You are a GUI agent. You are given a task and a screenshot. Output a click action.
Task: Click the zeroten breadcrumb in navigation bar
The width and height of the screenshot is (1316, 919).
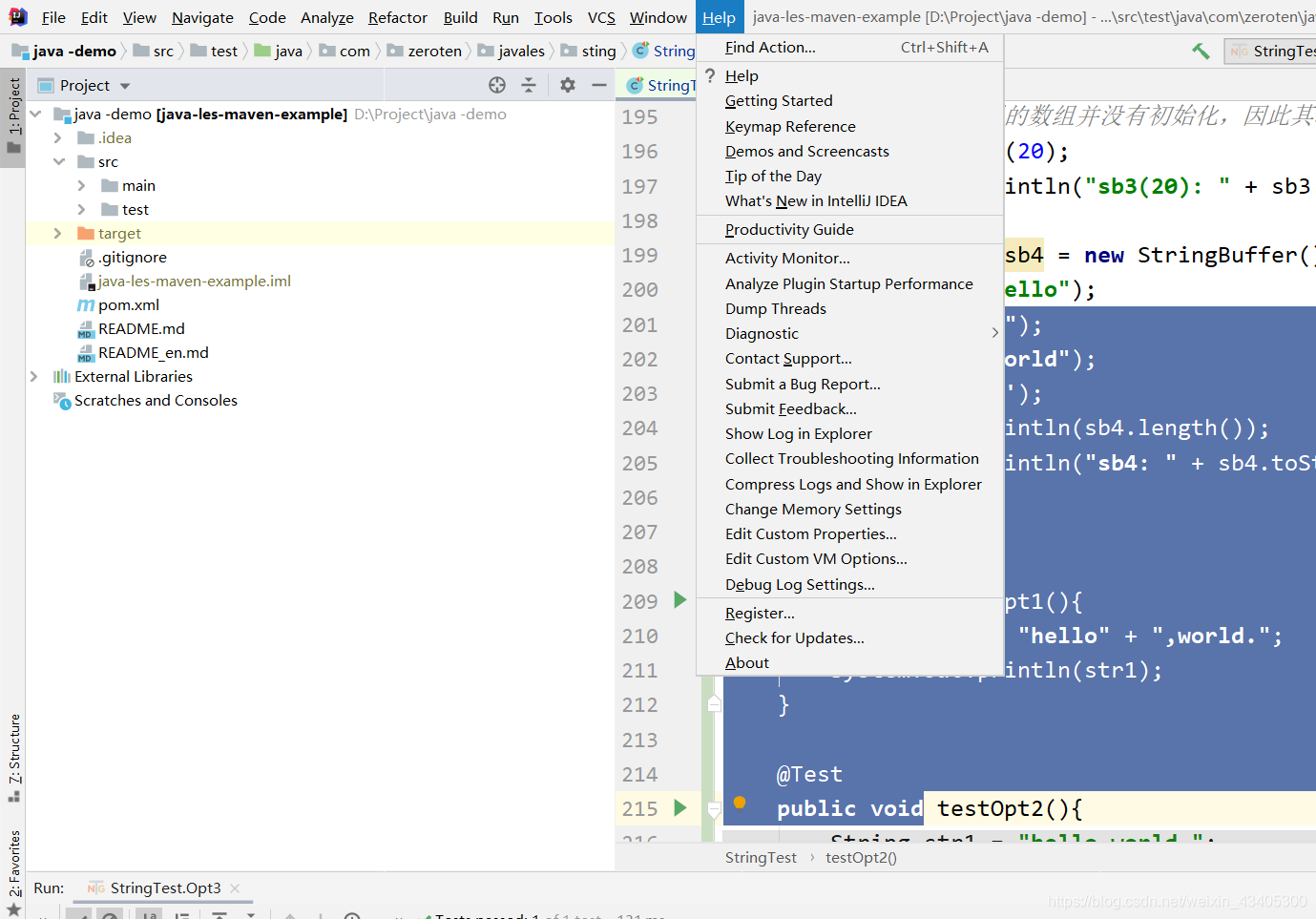pyautogui.click(x=424, y=51)
